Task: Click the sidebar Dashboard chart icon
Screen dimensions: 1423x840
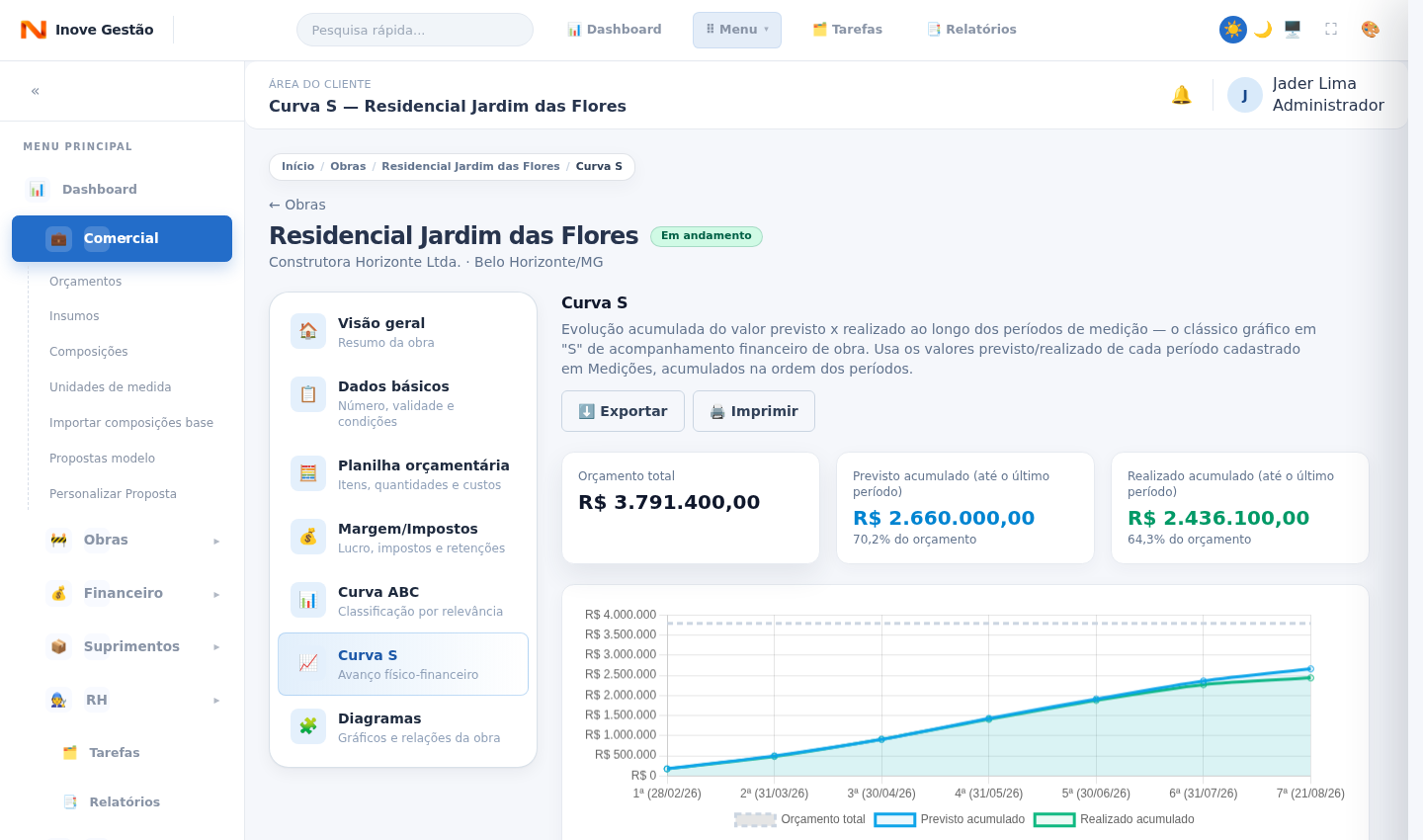Action: point(38,189)
